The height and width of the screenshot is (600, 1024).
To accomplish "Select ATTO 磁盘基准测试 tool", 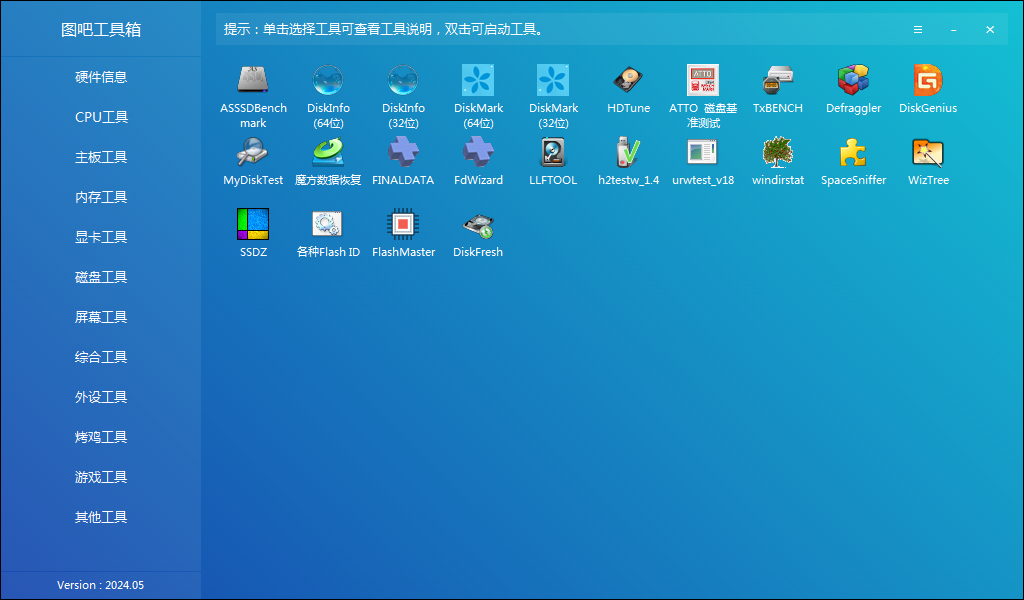I will (703, 80).
